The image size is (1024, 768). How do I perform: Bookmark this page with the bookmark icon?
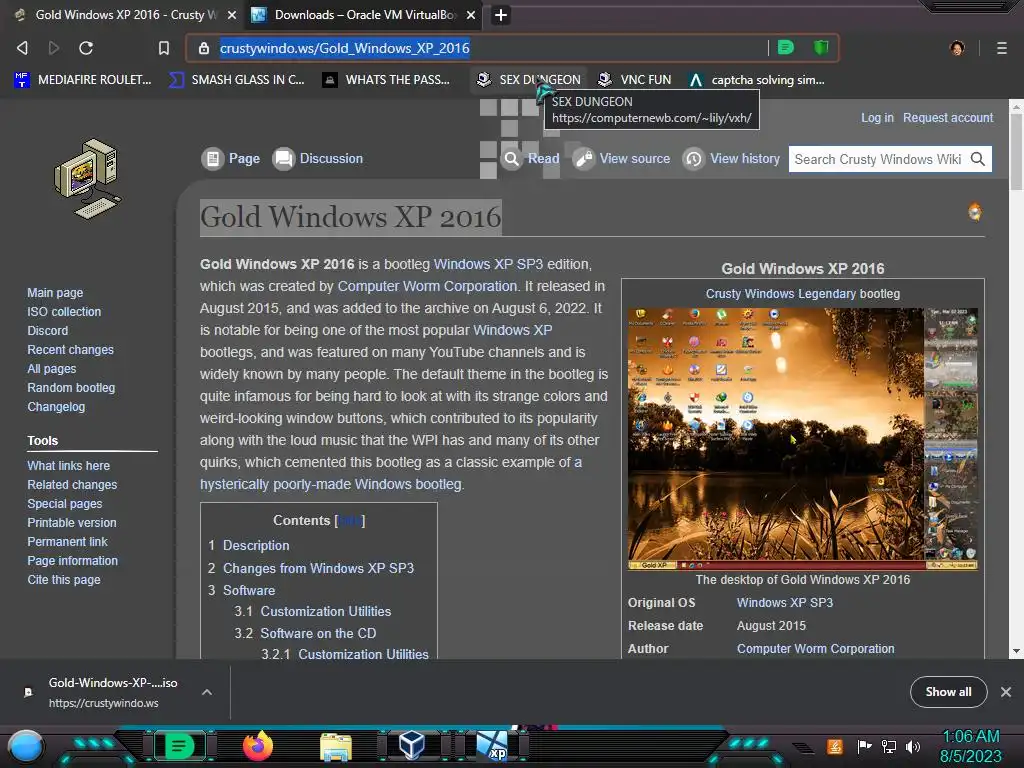(164, 48)
